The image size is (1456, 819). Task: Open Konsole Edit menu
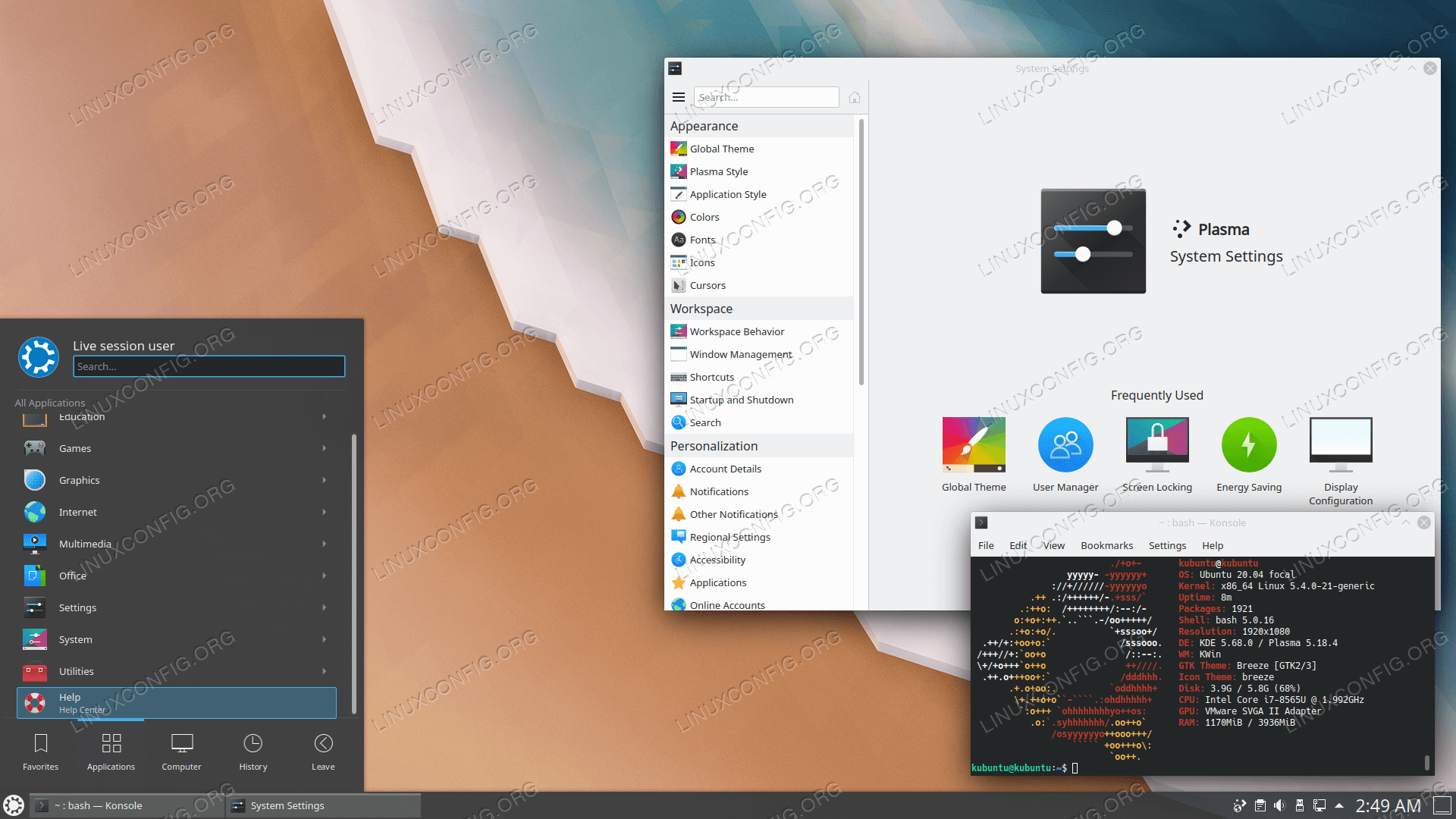point(1018,545)
